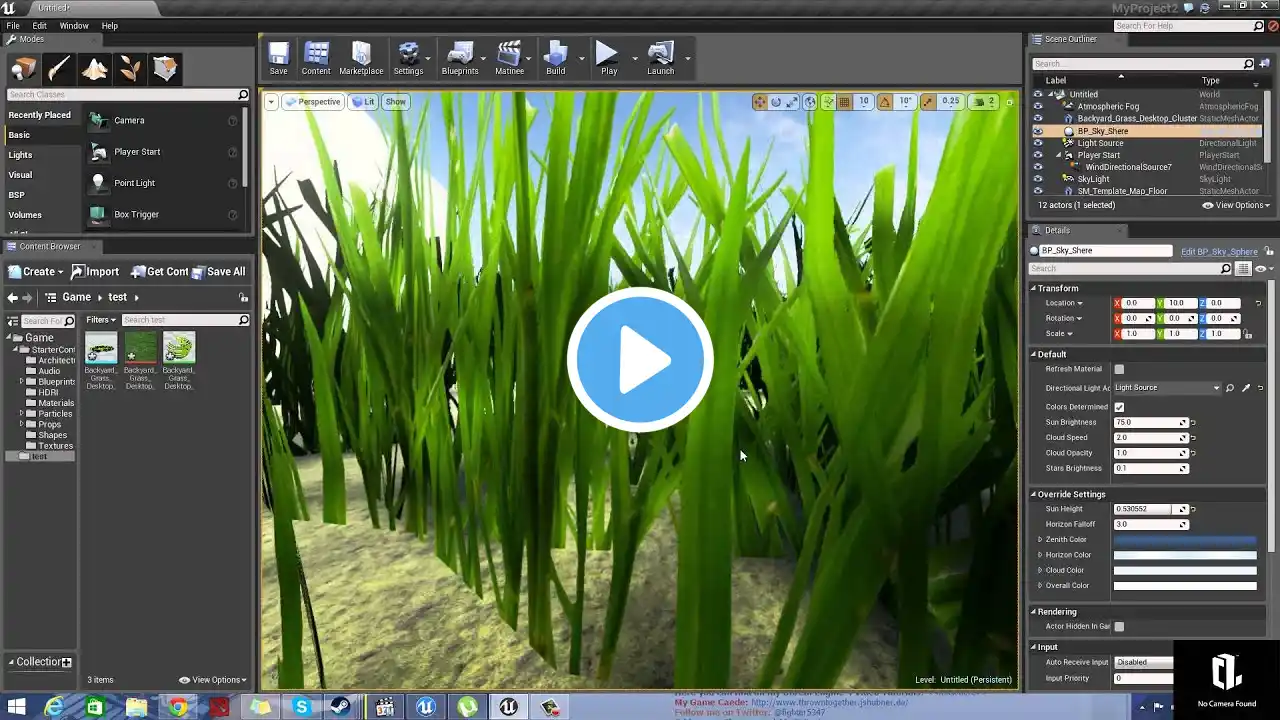Viewport: 1280px width, 720px height.
Task: Hide Light Source with its eye icon
Action: coord(1037,143)
